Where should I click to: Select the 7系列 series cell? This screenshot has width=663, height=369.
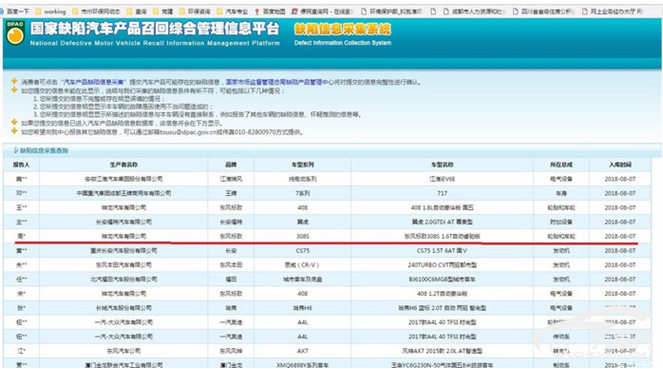pyautogui.click(x=302, y=193)
